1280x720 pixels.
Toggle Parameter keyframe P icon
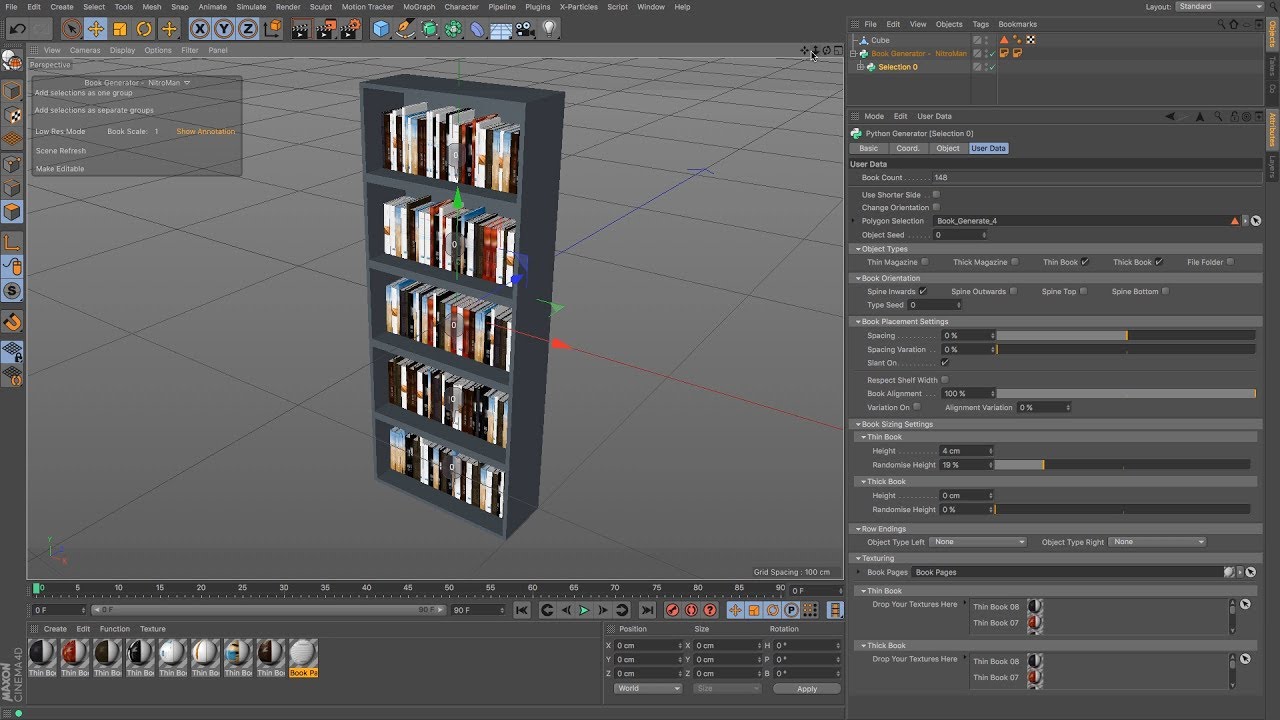[791, 610]
